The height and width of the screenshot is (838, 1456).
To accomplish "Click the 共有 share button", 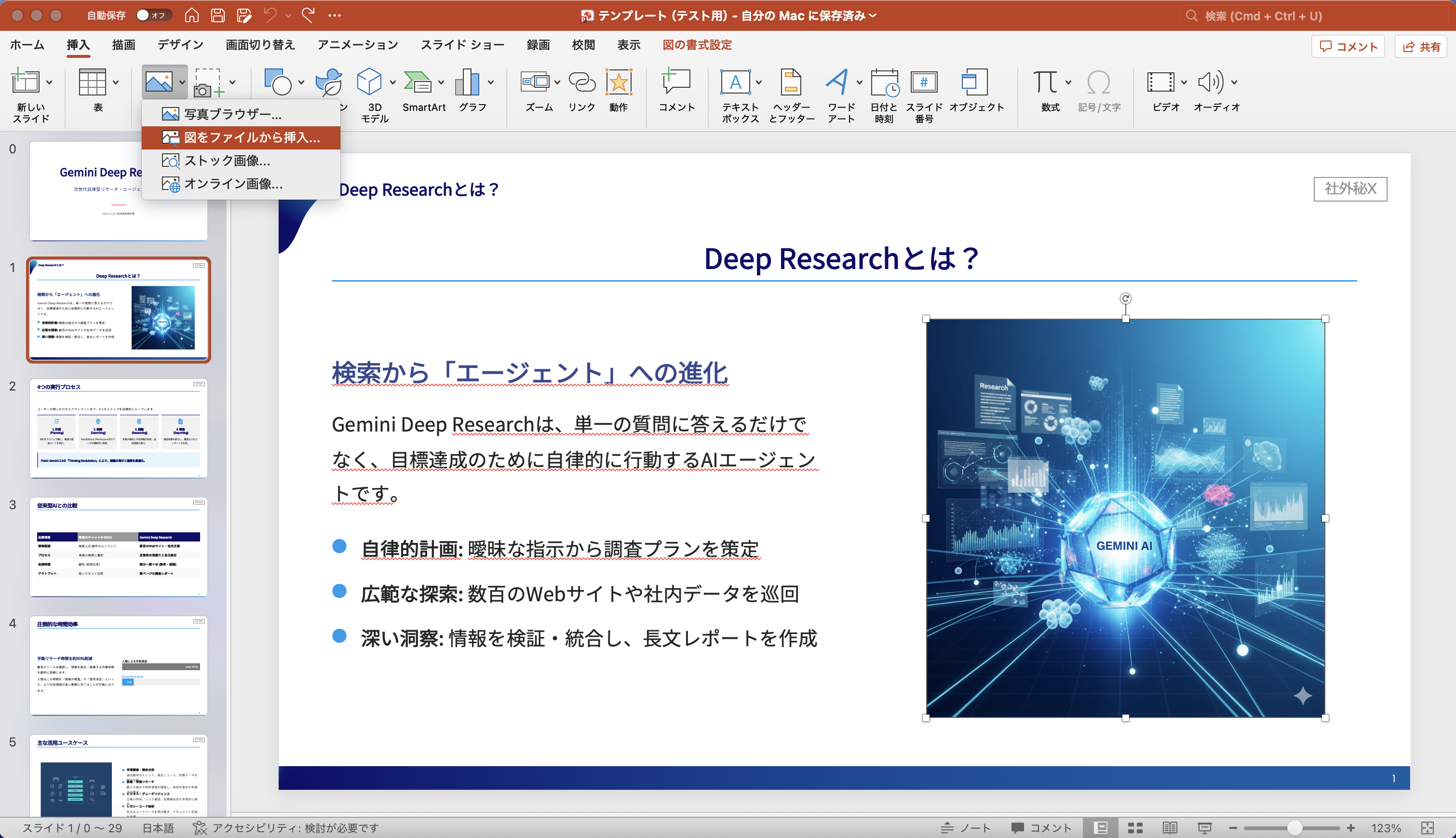I will (x=1421, y=46).
